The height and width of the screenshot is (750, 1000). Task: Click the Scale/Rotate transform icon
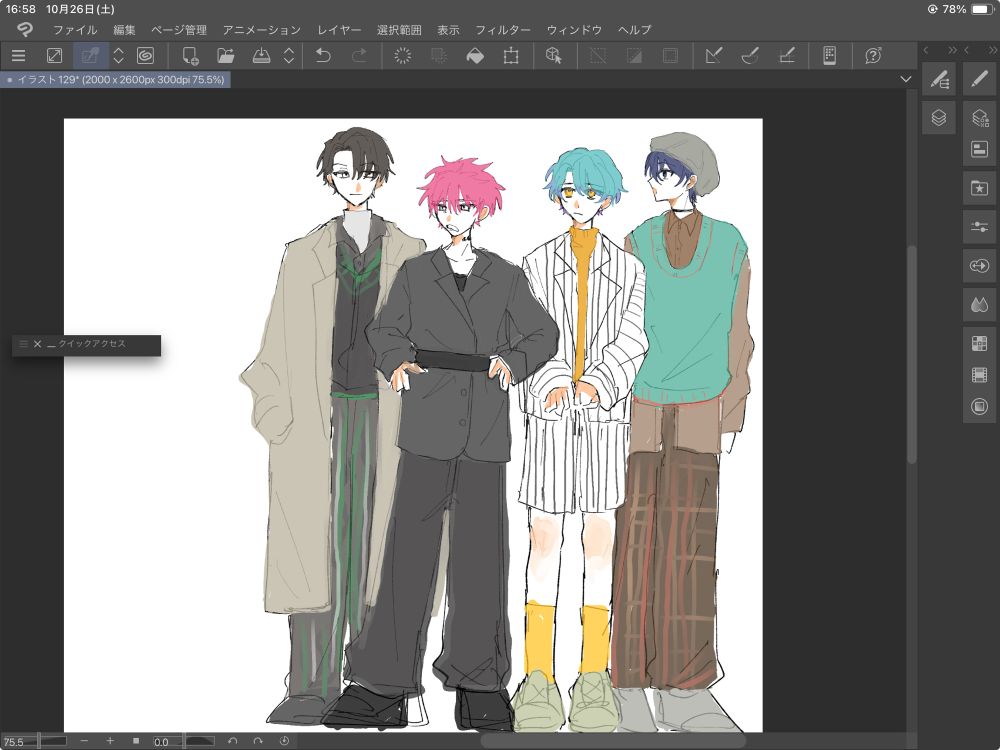point(511,56)
